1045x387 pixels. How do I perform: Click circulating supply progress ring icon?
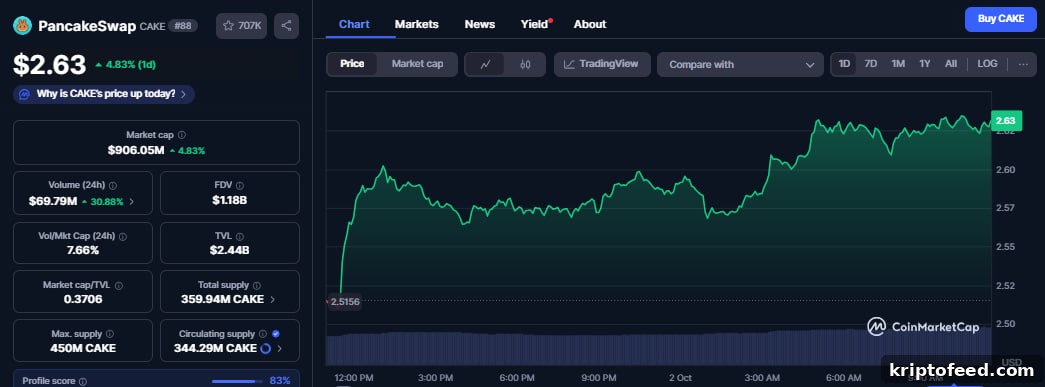pyautogui.click(x=265, y=348)
